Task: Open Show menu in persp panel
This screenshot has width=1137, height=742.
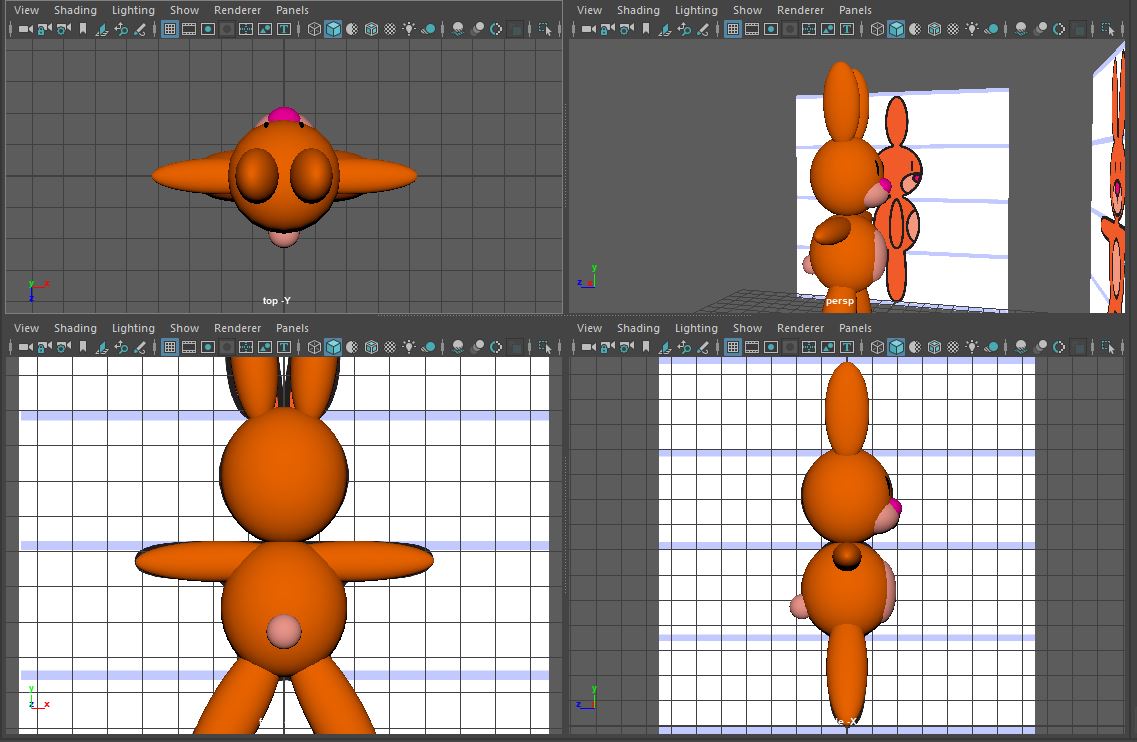Action: click(747, 10)
